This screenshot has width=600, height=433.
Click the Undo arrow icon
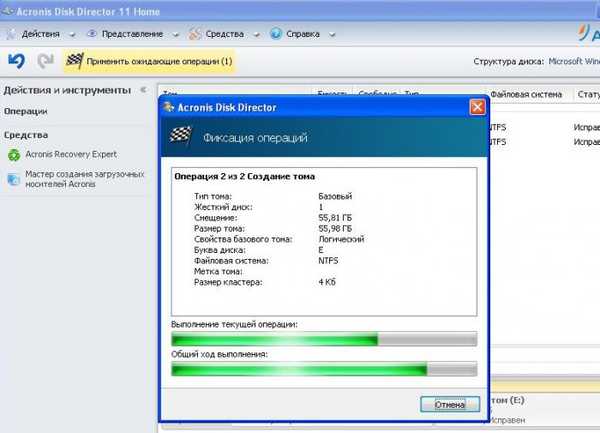click(16, 61)
